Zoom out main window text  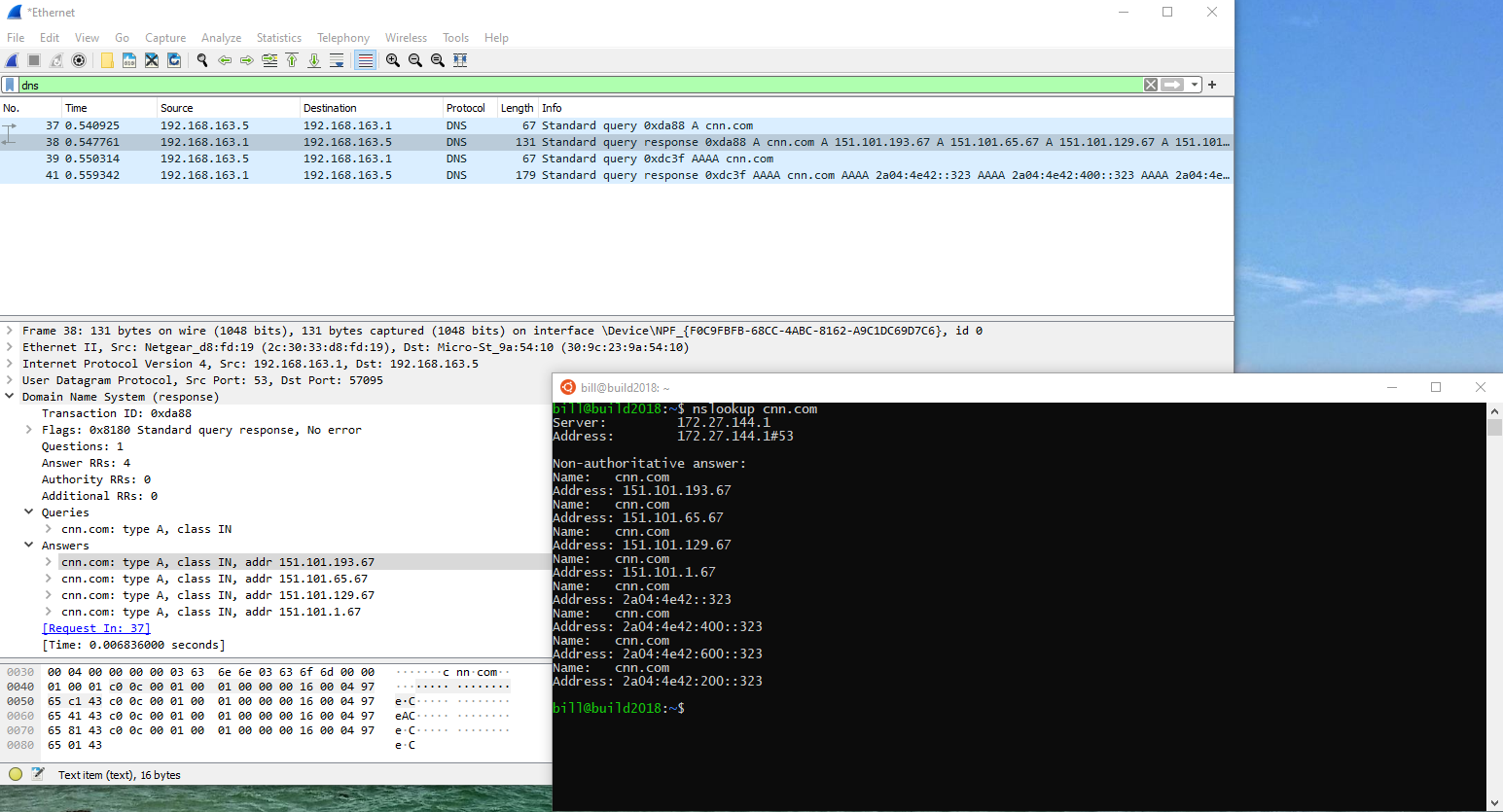pos(415,60)
